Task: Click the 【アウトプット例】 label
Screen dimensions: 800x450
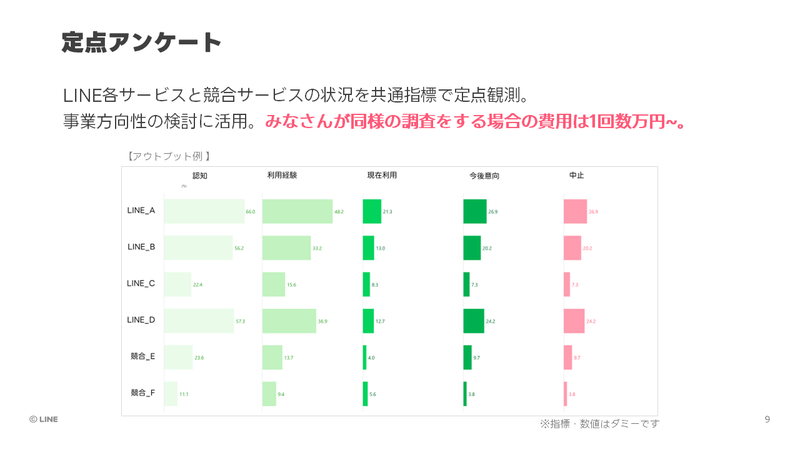Action: (x=168, y=156)
